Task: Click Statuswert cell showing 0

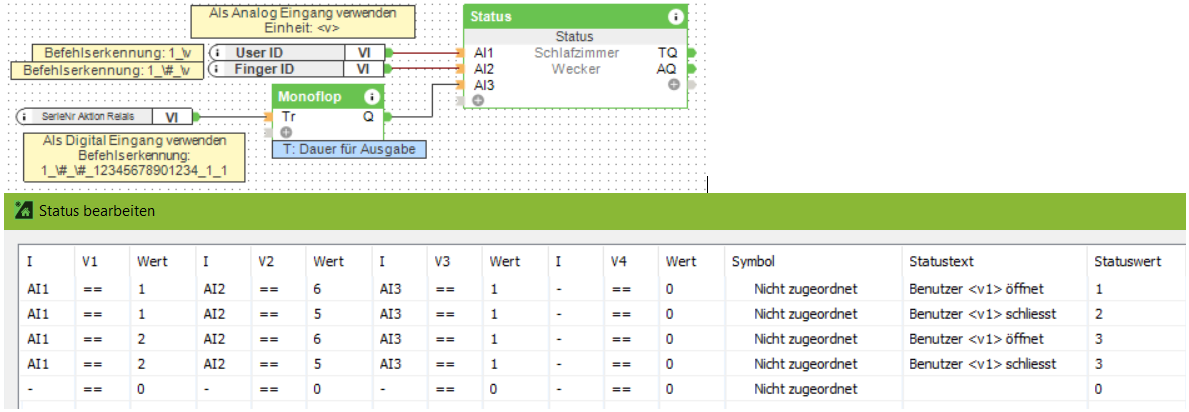Action: tap(1135, 388)
